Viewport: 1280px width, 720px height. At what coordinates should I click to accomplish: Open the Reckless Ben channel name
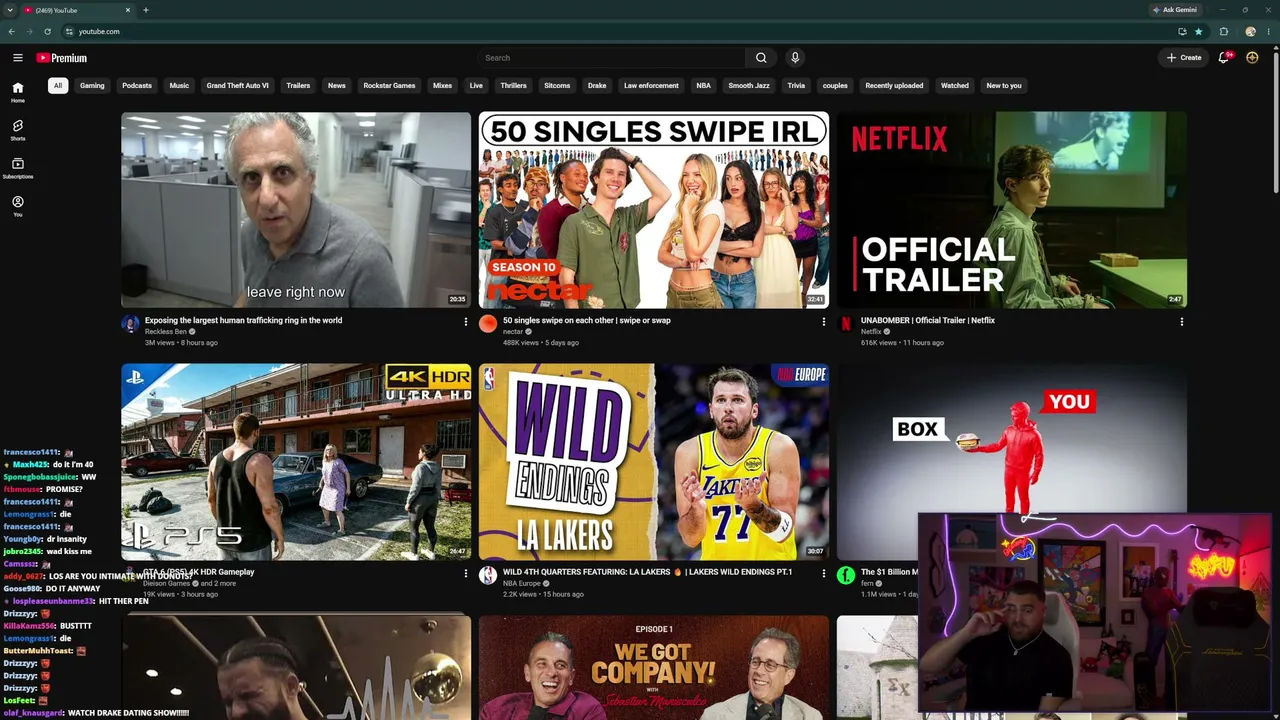166,332
